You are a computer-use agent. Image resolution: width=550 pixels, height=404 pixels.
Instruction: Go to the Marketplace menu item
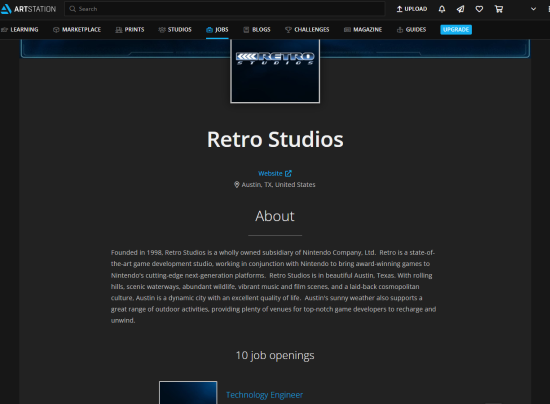point(77,29)
